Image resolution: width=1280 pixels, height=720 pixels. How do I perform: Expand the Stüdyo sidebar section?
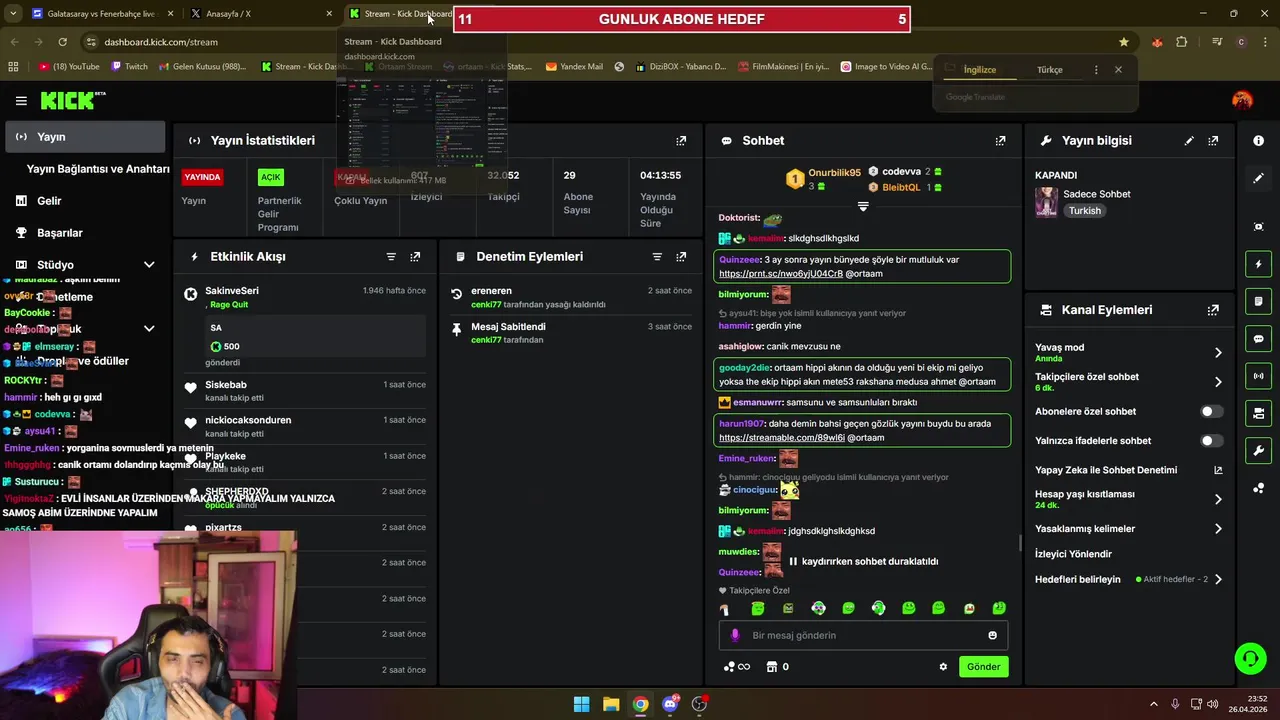[x=149, y=265]
